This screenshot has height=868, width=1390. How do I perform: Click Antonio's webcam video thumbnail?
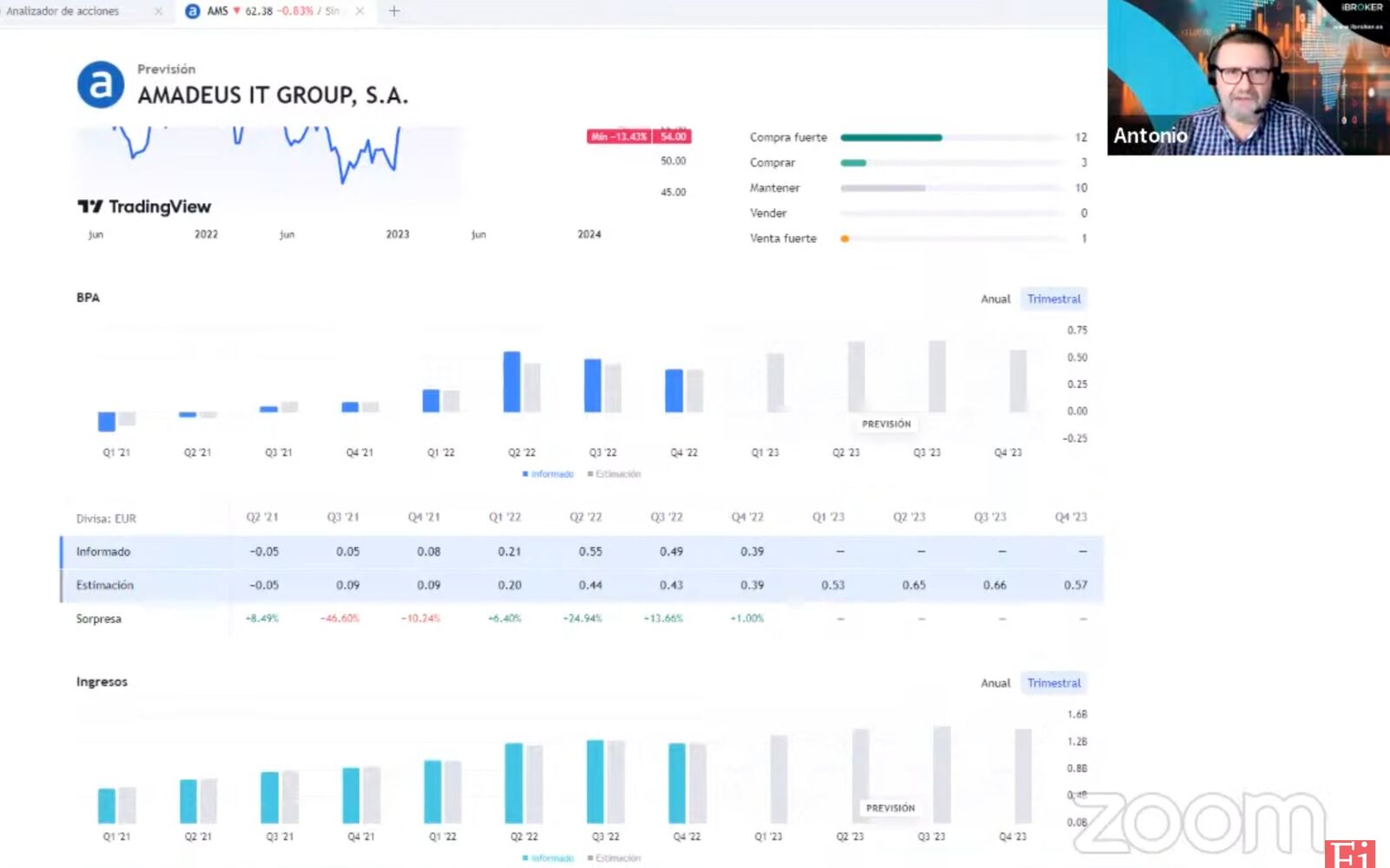point(1248,77)
